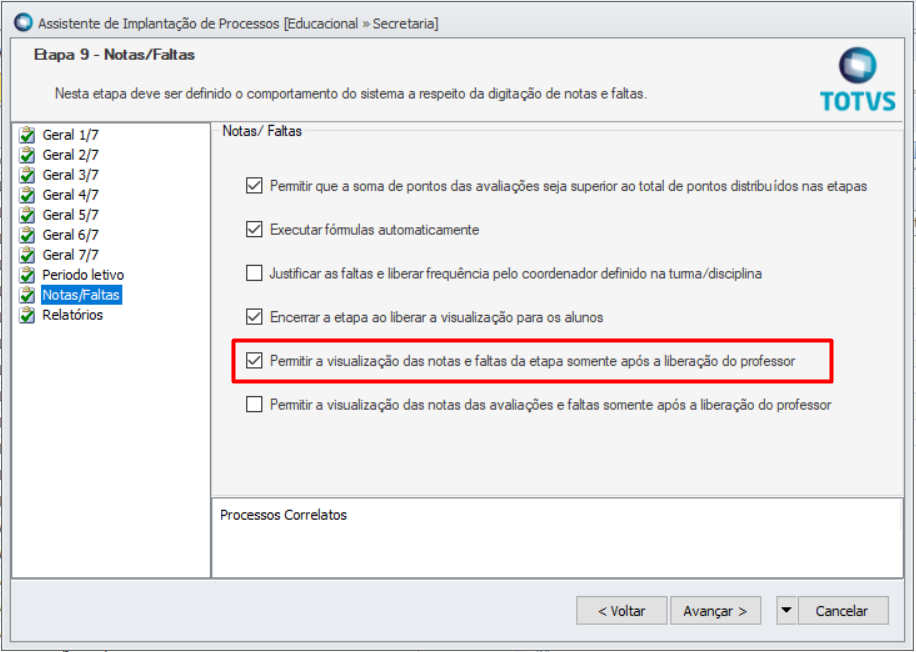
Task: Click the checklist icon beside Geral 7/7
Action: pyautogui.click(x=27, y=255)
